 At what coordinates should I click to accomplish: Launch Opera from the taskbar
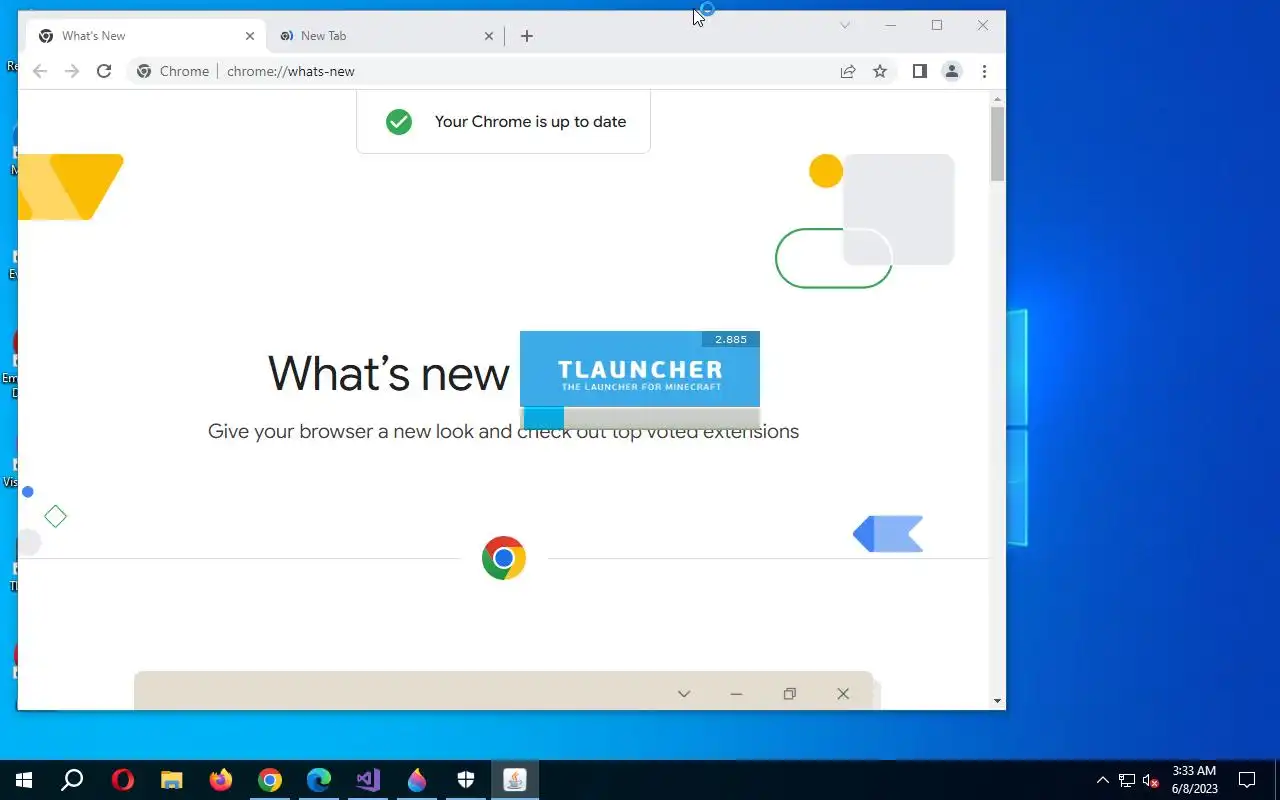(x=123, y=780)
